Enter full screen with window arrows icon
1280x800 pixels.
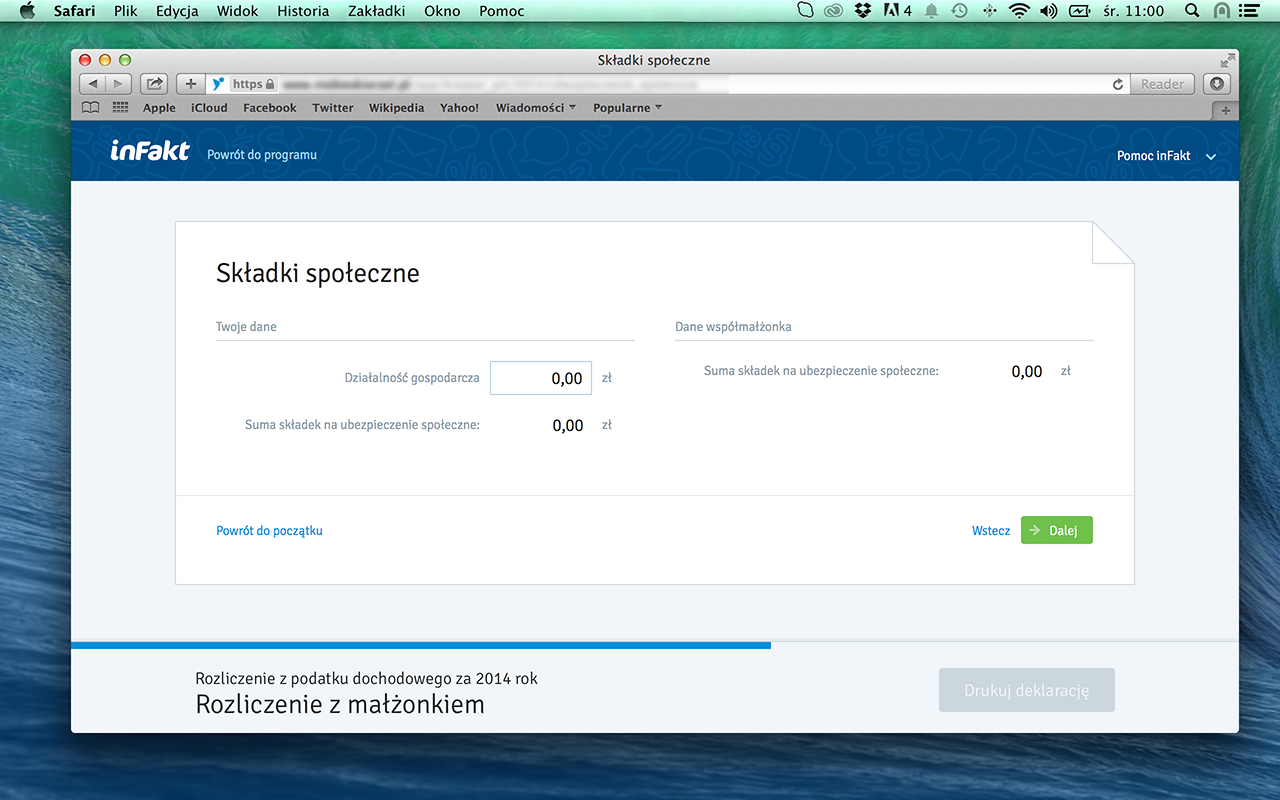(x=1227, y=60)
